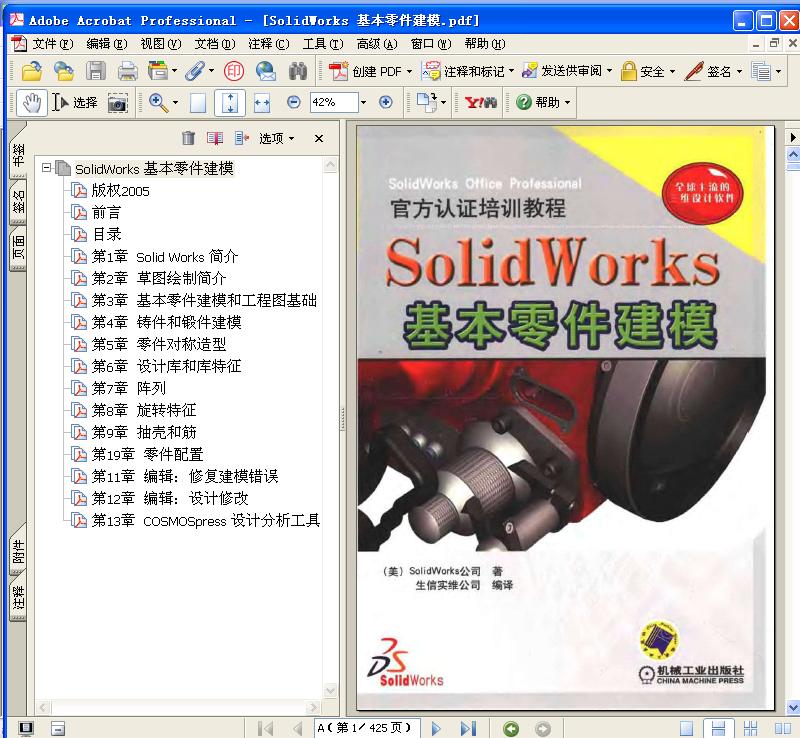Click the Save diskette icon

(95, 71)
